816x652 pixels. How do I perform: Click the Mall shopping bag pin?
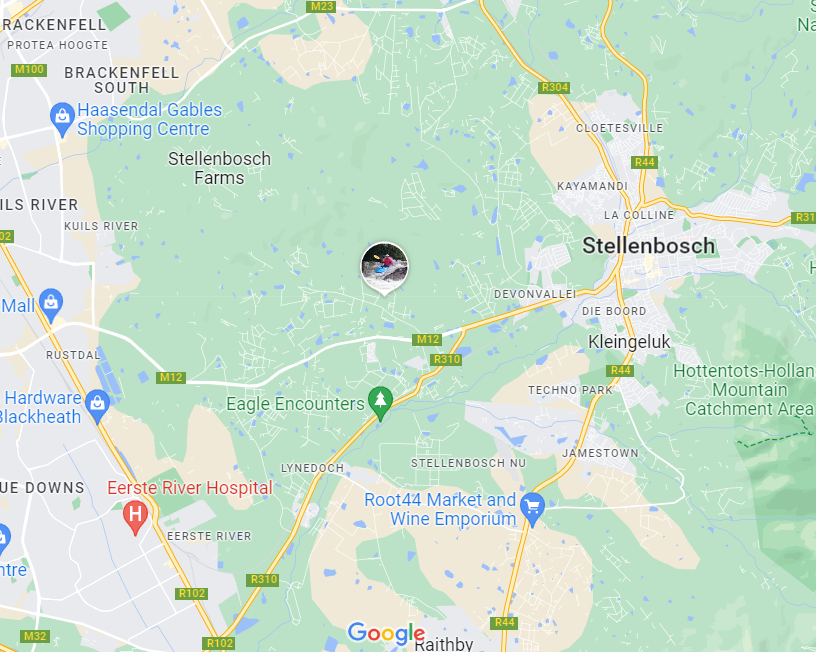pyautogui.click(x=51, y=305)
